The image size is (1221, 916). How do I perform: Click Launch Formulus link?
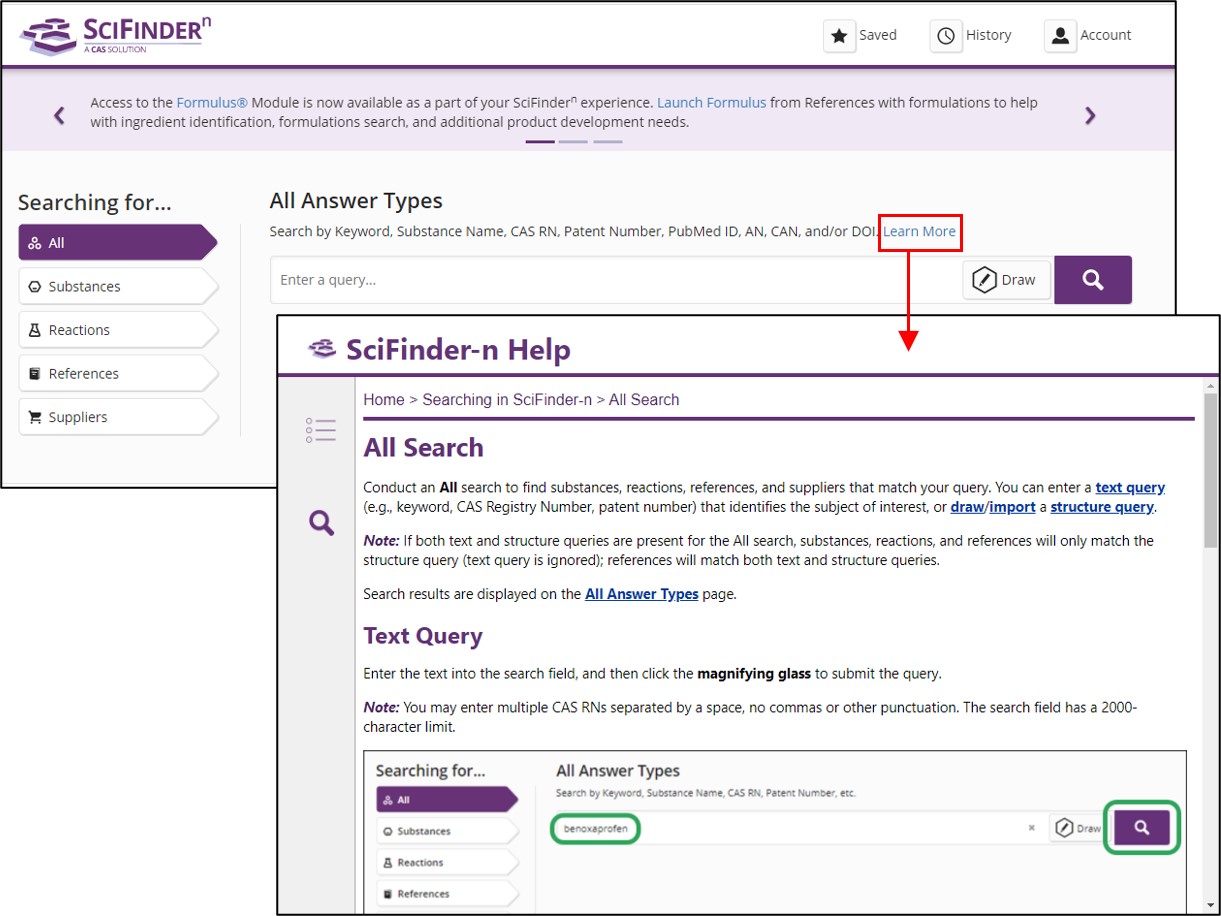pos(712,102)
